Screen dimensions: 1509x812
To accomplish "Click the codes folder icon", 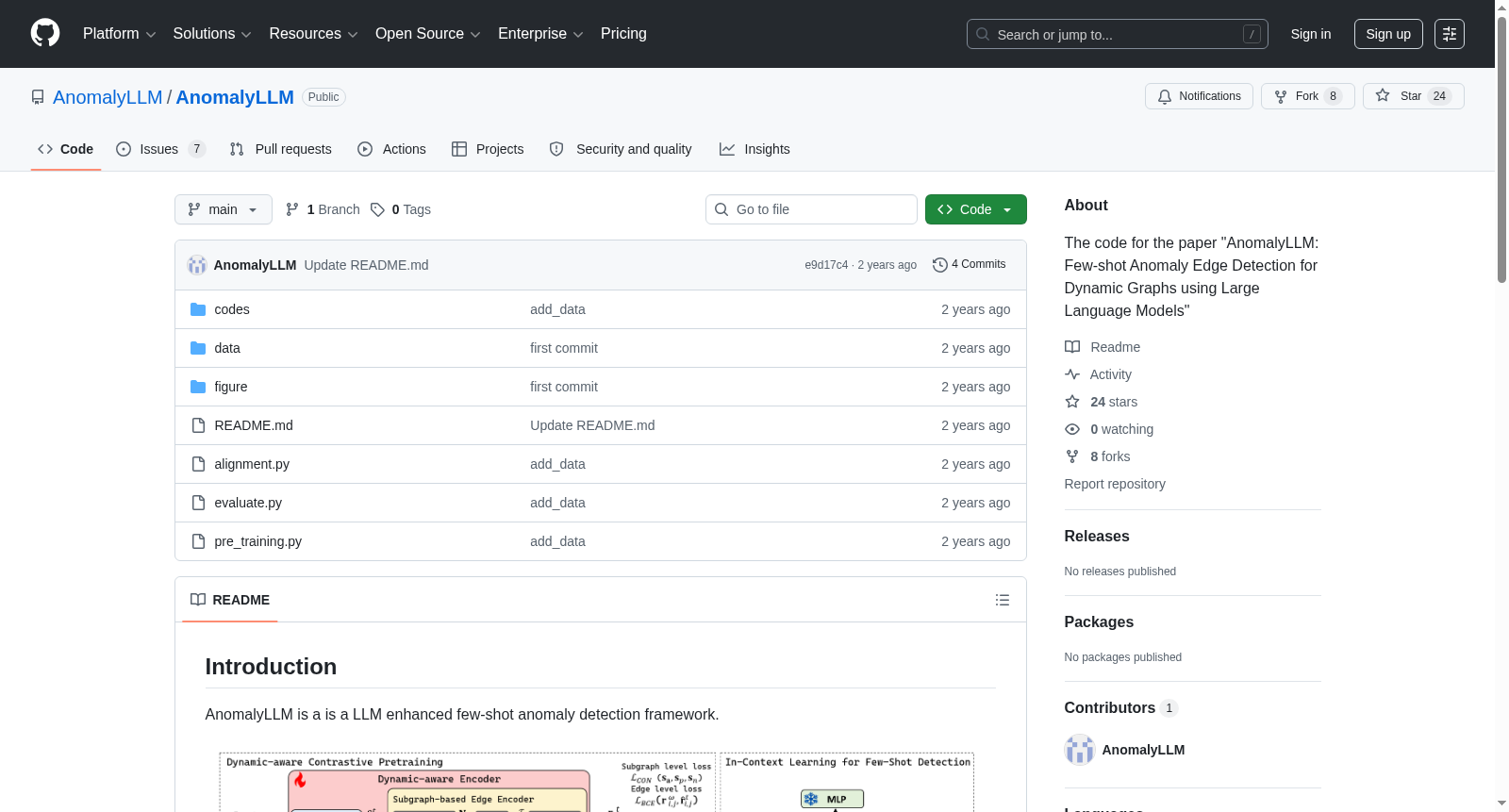I will point(198,309).
